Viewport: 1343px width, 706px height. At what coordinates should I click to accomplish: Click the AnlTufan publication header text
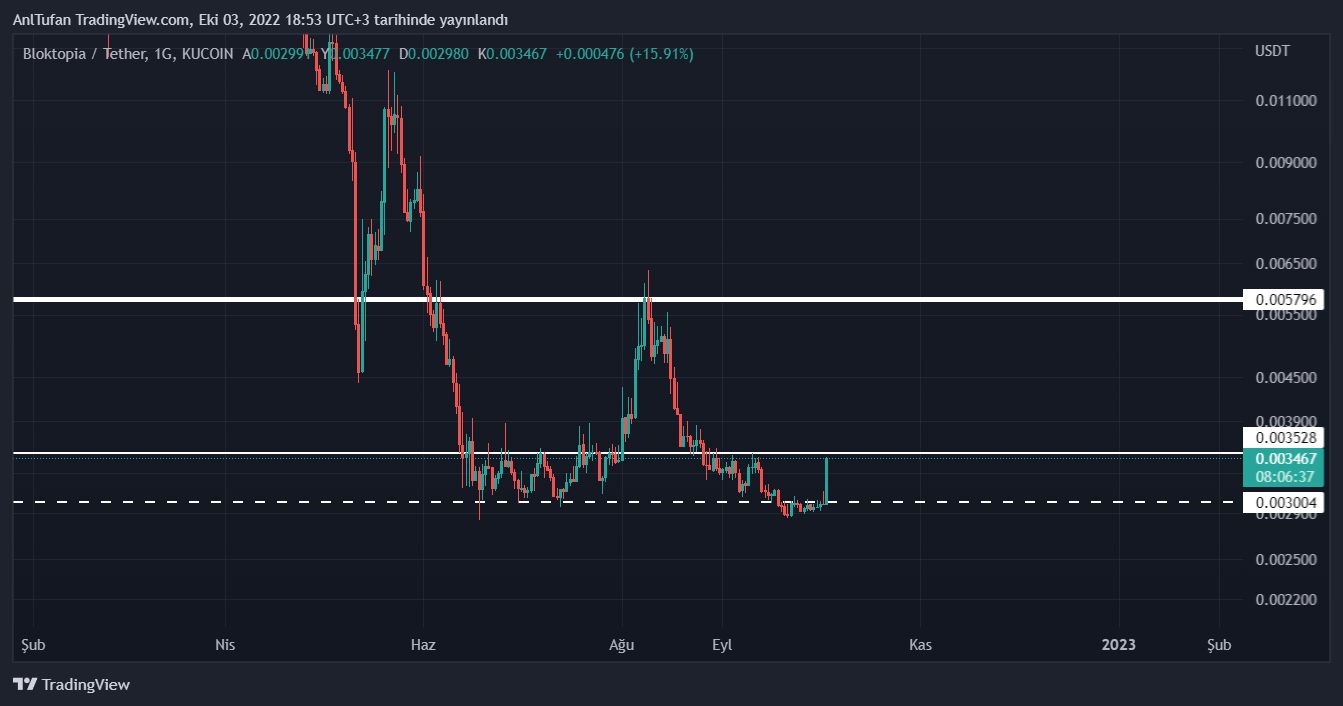click(x=260, y=20)
